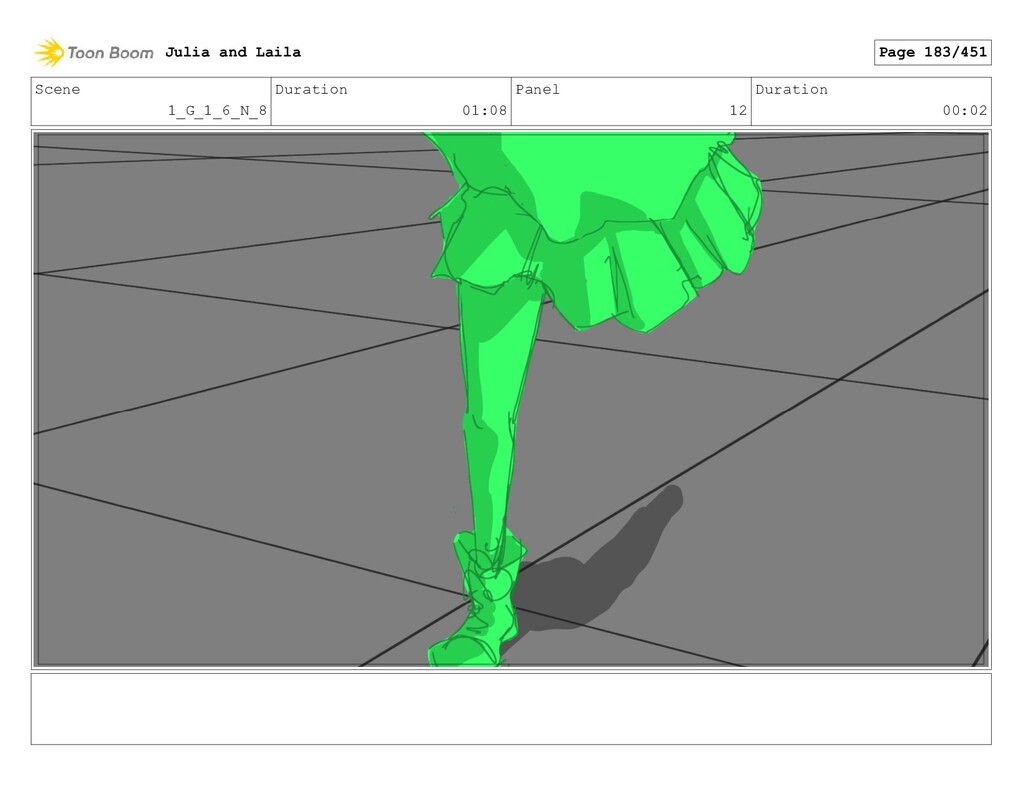Image resolution: width=1024 pixels, height=791 pixels.
Task: Click the 'Scene' header label
Action: click(x=57, y=89)
